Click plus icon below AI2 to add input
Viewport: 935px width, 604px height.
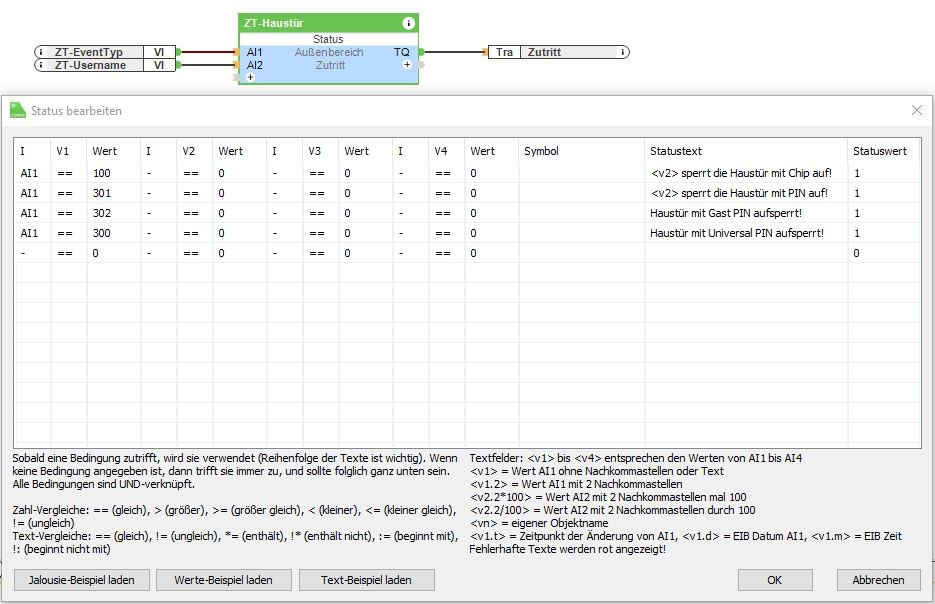click(x=250, y=78)
